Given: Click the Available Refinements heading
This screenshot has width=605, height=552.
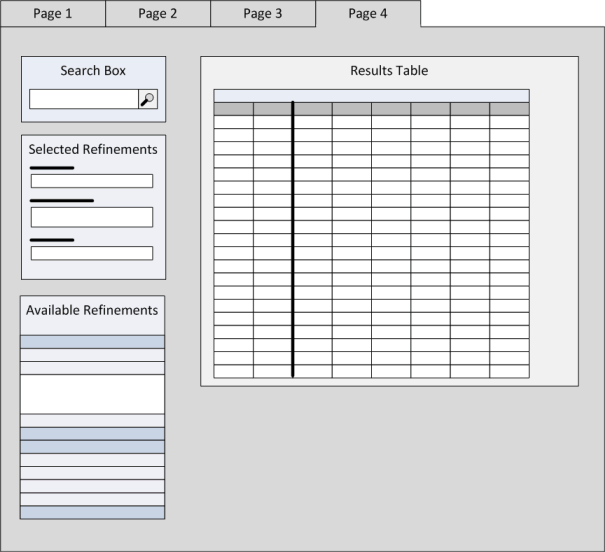Looking at the screenshot, I should pos(92,310).
